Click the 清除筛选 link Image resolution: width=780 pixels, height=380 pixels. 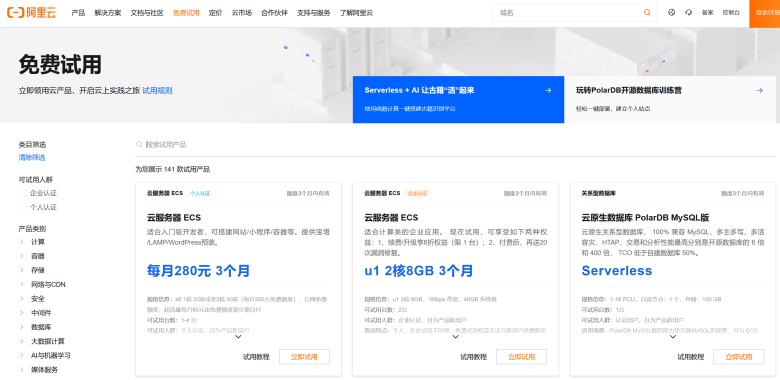pyautogui.click(x=32, y=158)
